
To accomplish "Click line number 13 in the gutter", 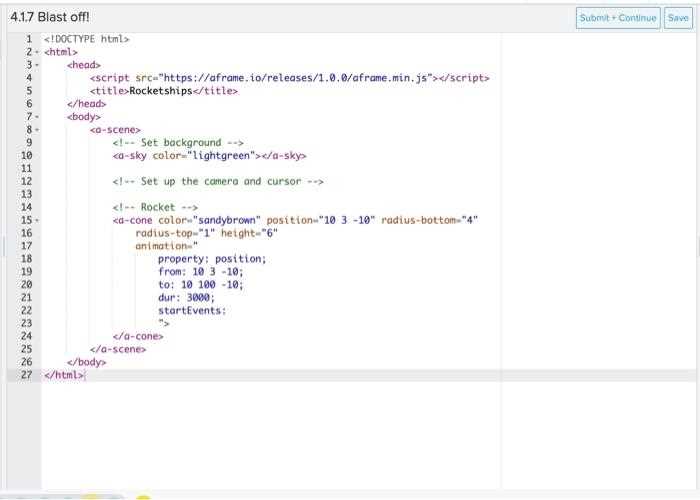I will pyautogui.click(x=26, y=195).
